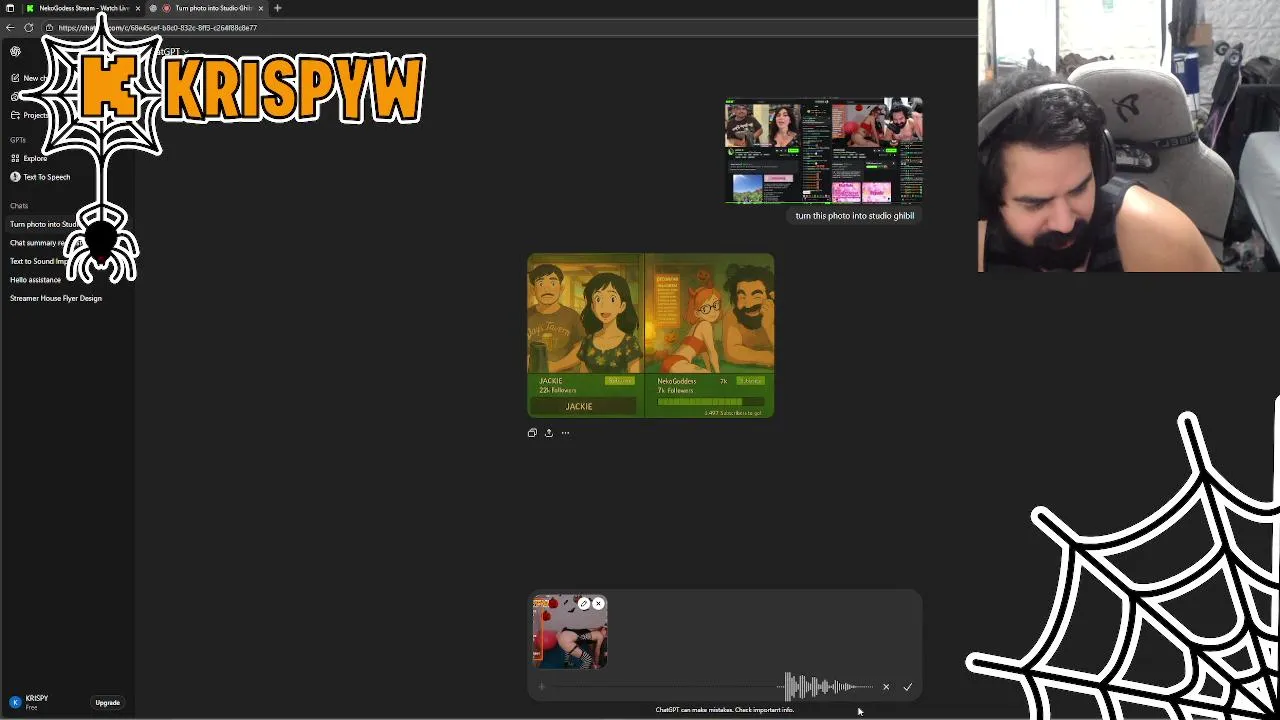Click the add attachment plus icon
Viewport: 1280px width, 720px height.
click(x=542, y=687)
